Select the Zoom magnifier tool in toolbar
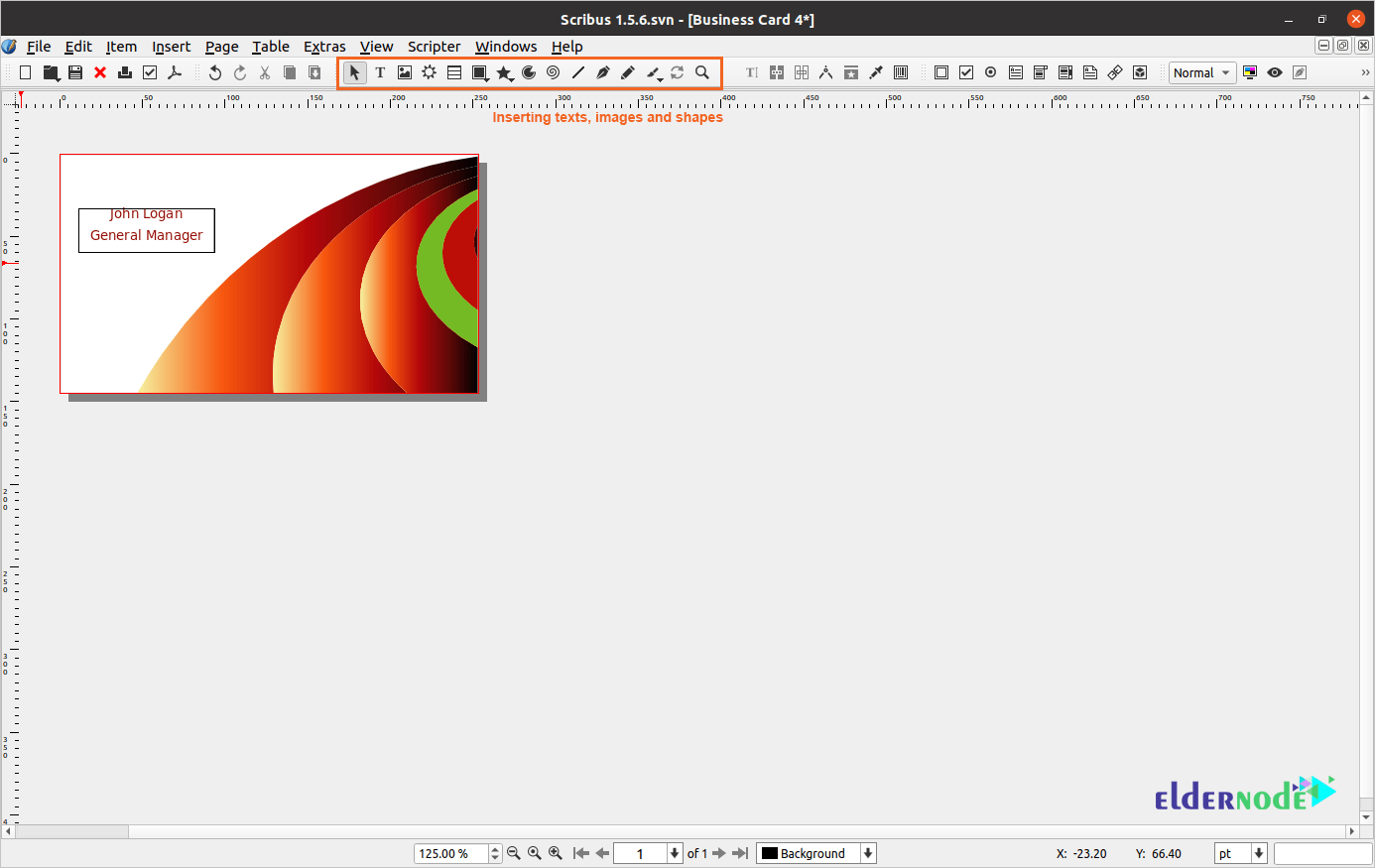Screen dimensions: 1375x868 tap(702, 72)
